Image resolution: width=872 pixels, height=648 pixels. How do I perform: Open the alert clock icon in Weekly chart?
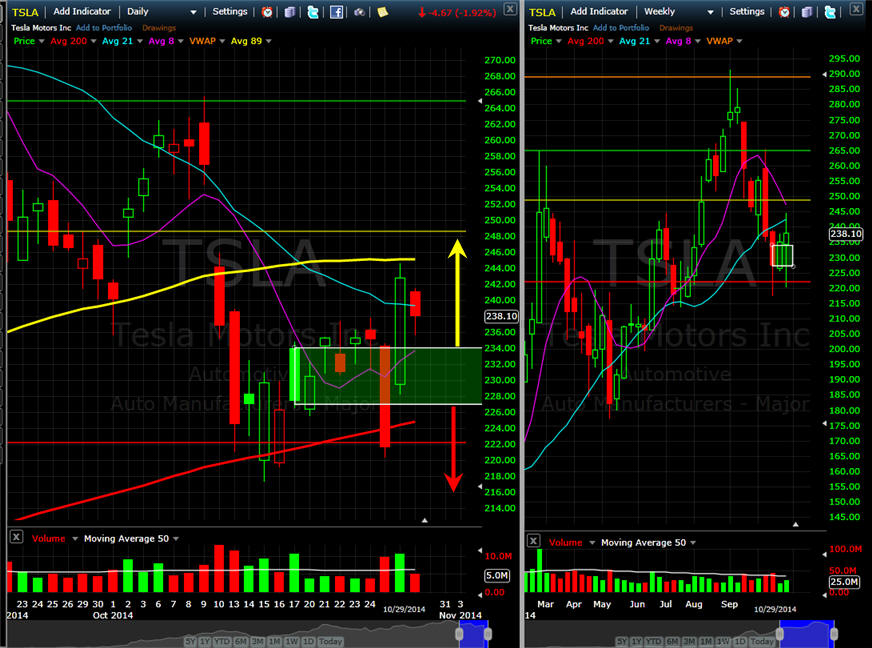coord(784,12)
